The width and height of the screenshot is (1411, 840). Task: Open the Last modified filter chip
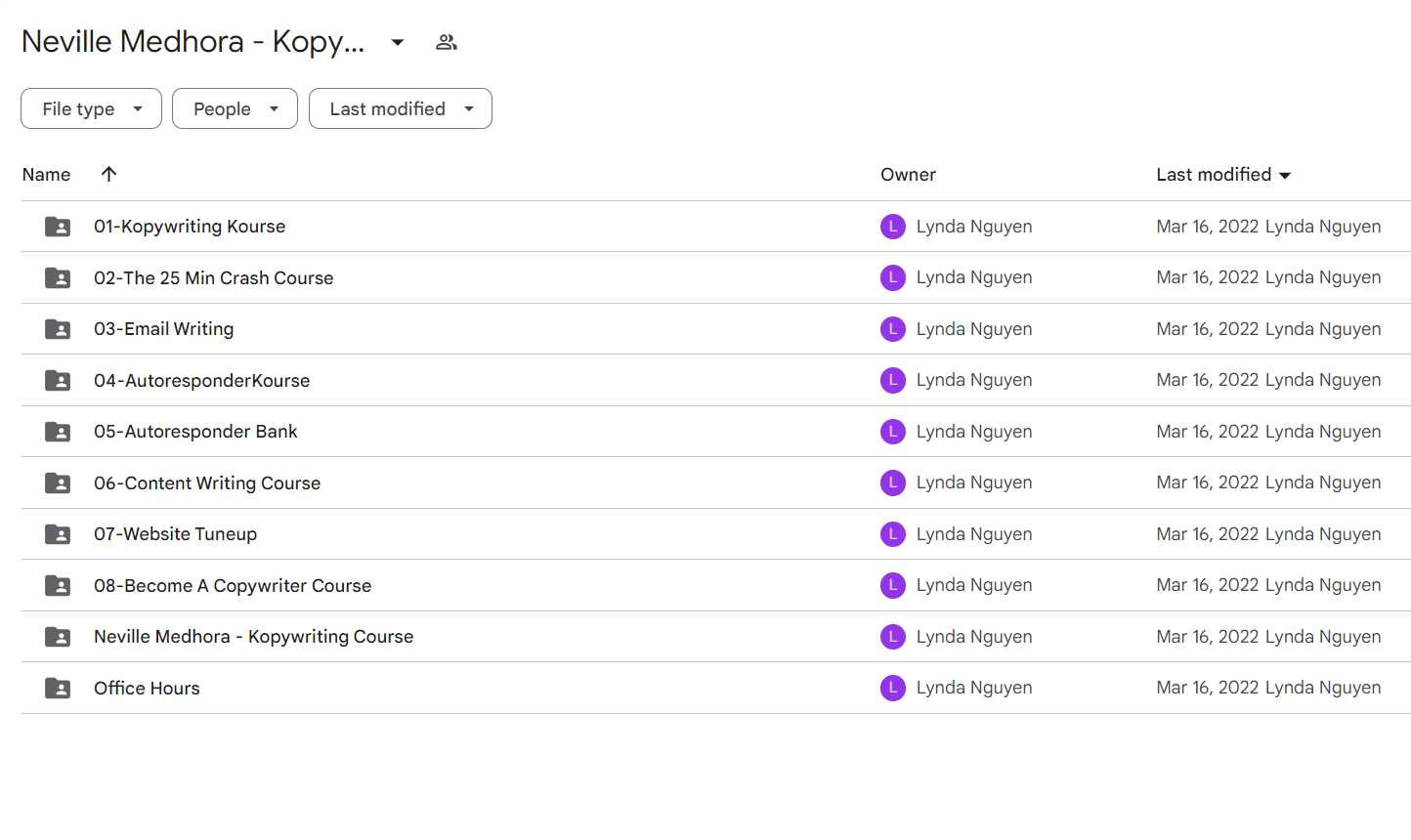tap(401, 108)
